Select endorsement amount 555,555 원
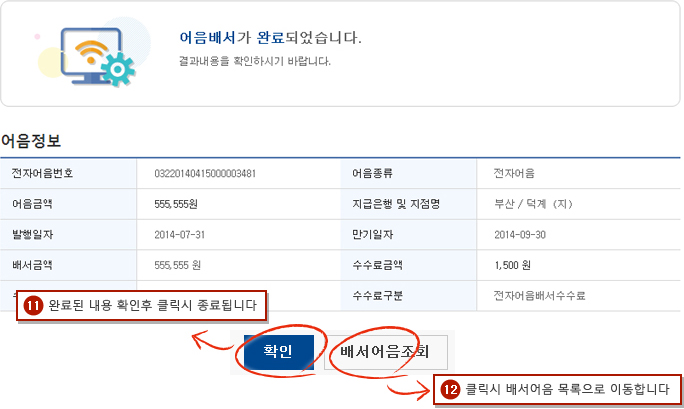 pos(177,265)
